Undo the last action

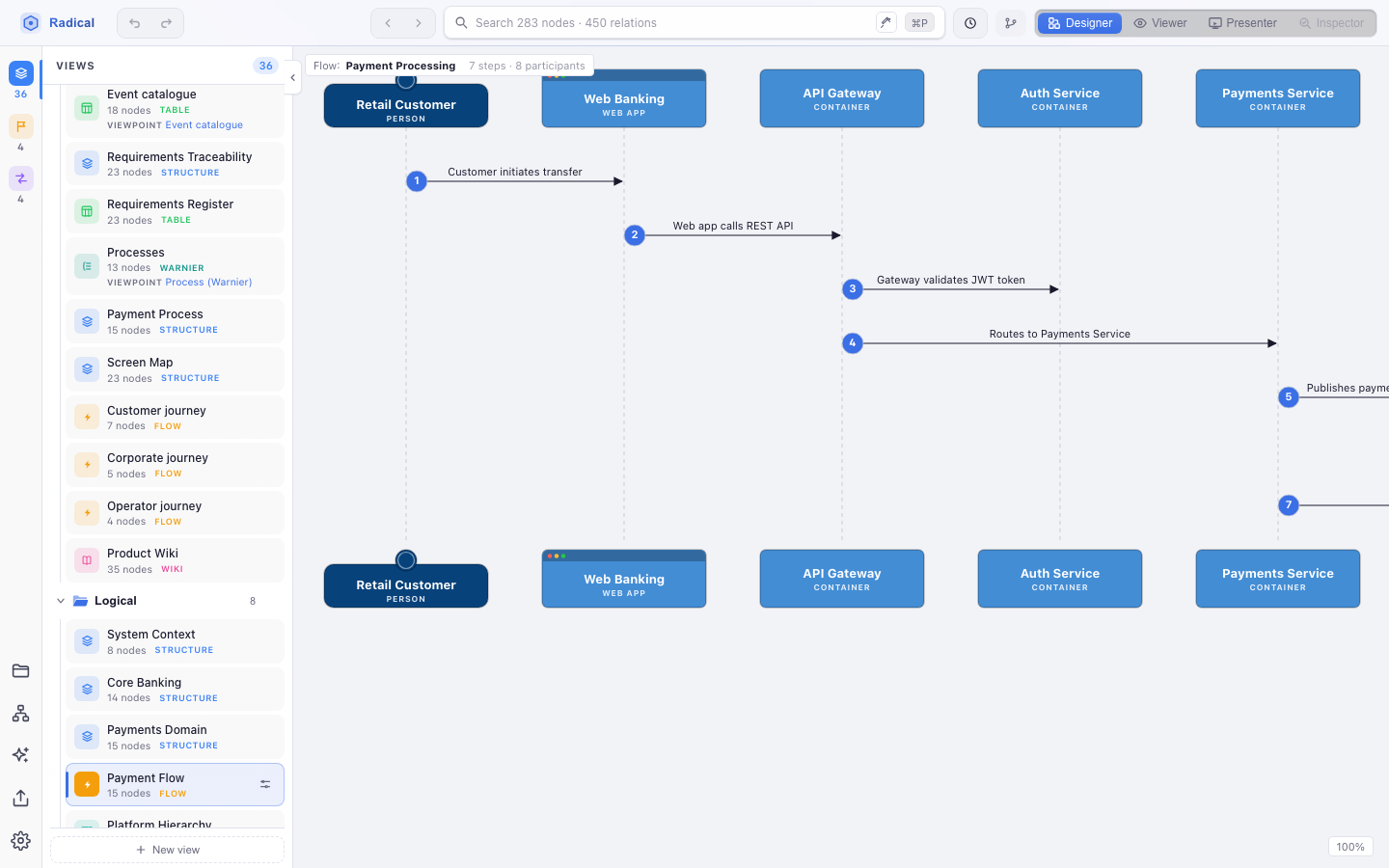[x=135, y=23]
